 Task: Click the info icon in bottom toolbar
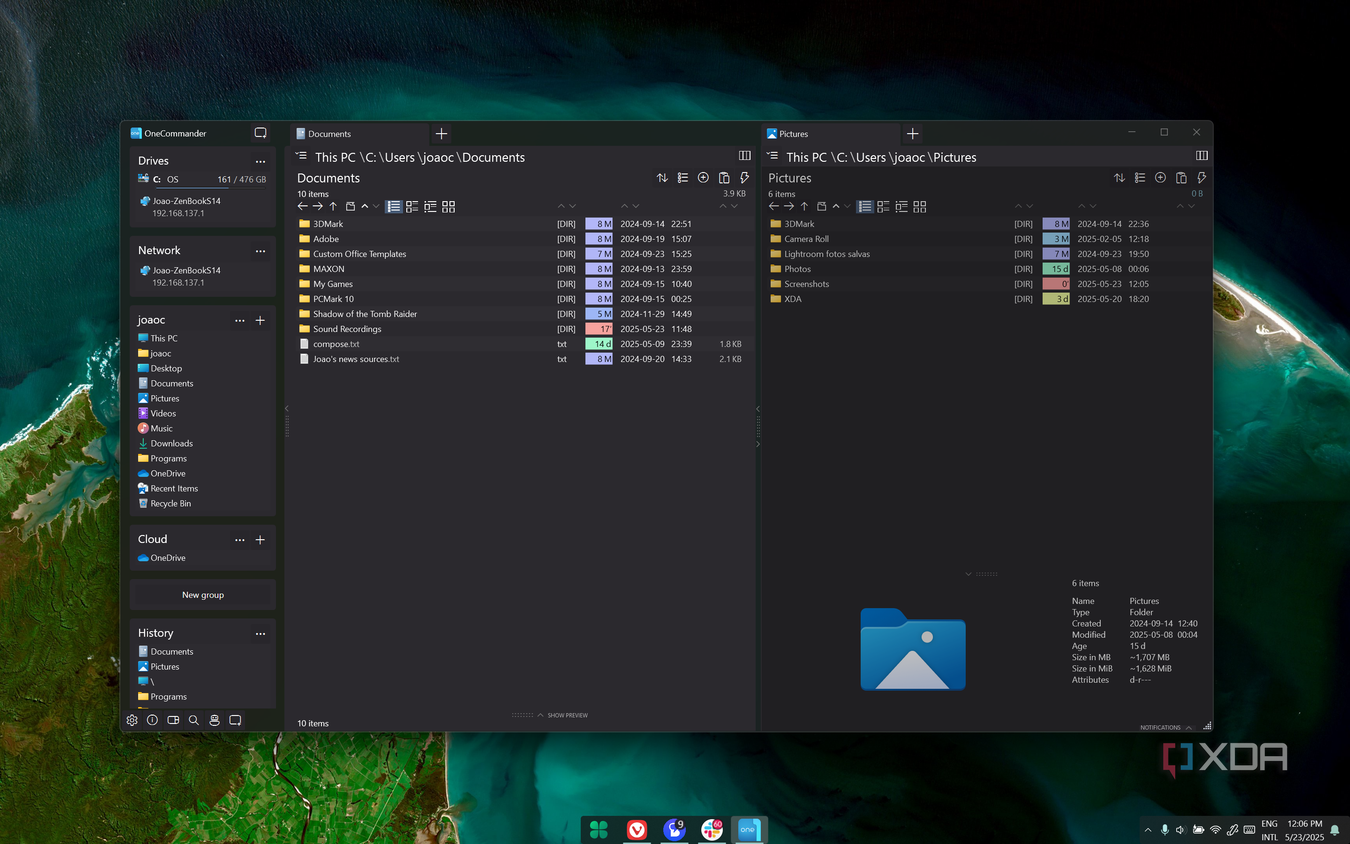pyautogui.click(x=152, y=720)
